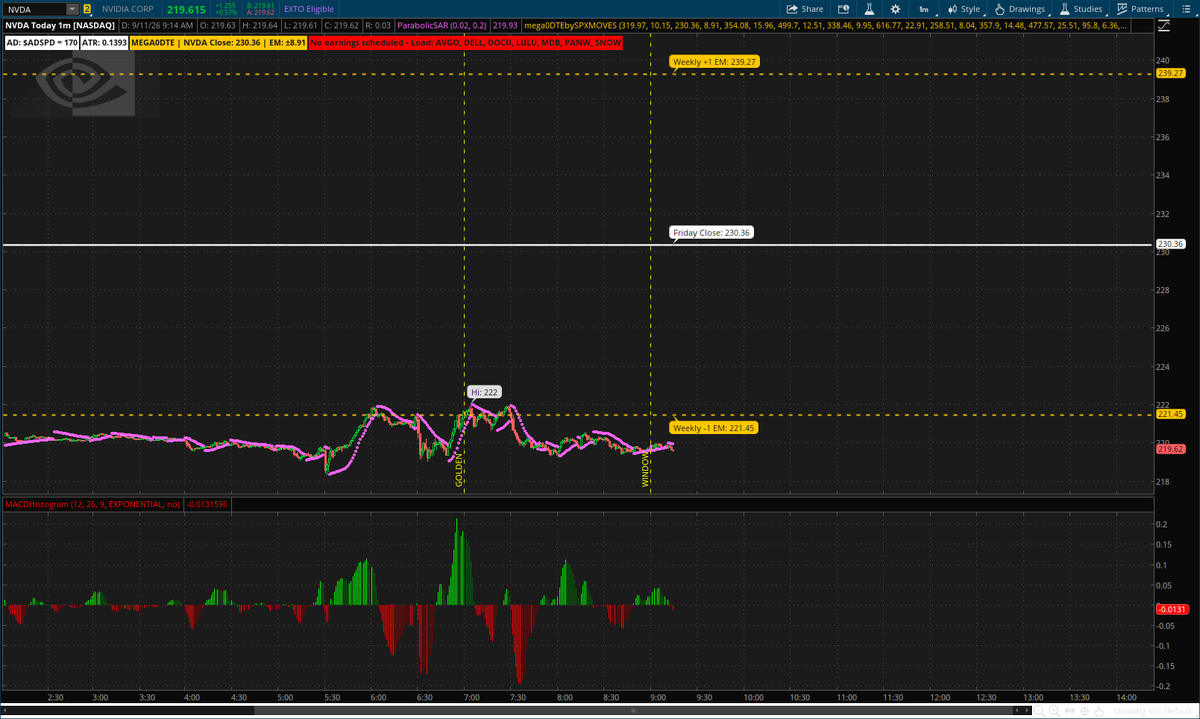Click the Weekly -1 EM: 221.45 bubble
Image resolution: width=1200 pixels, height=719 pixels.
715,427
